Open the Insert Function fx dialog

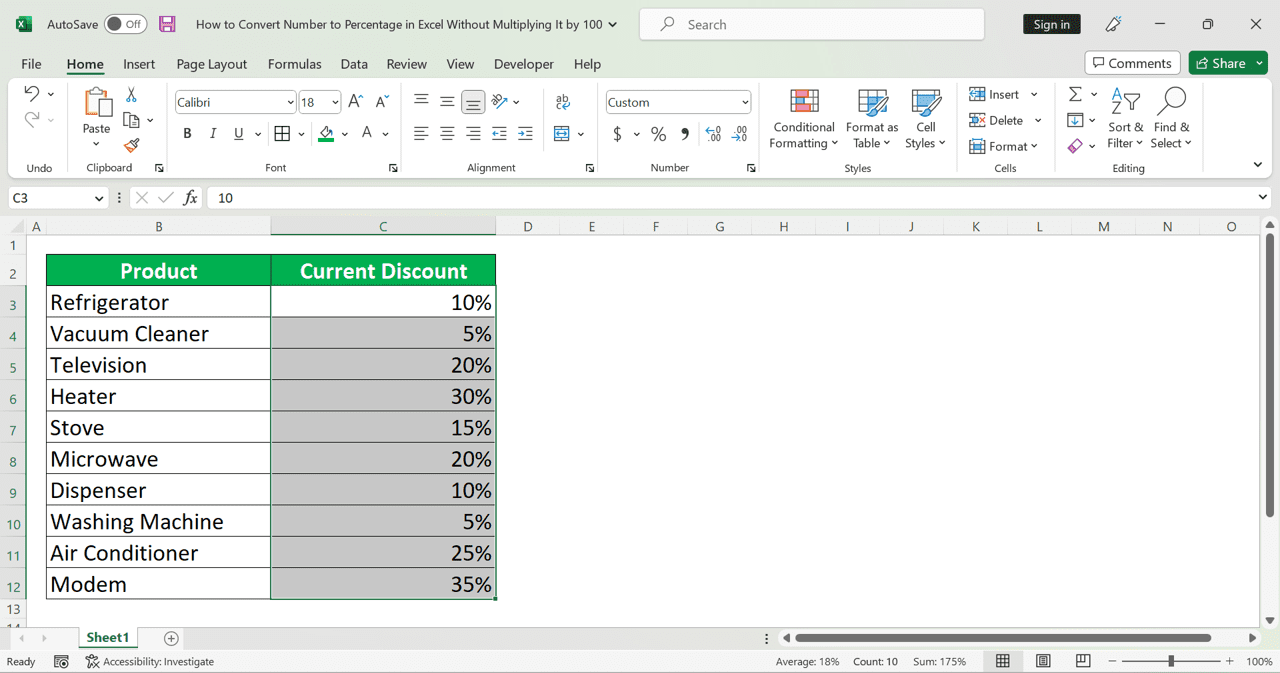pos(190,198)
